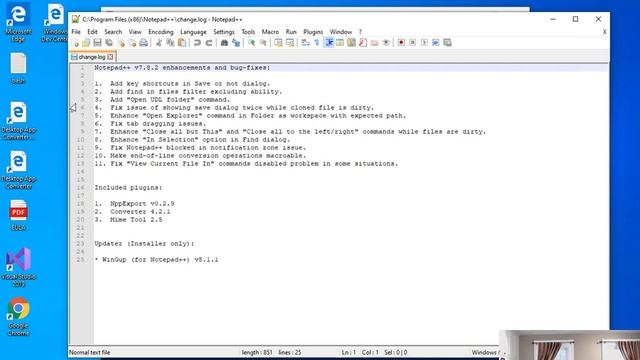Screen dimensions: 640x360
Task: Open Find with the binoculars icon
Action: (x=224, y=42)
